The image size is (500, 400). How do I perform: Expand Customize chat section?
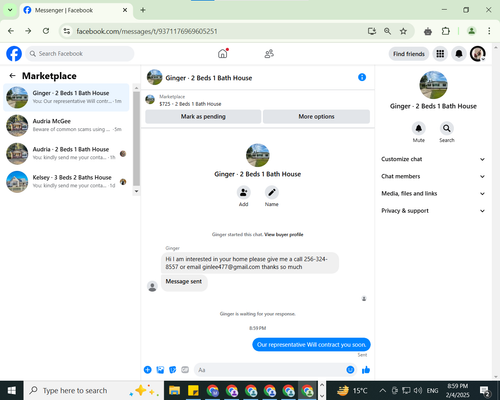click(x=433, y=159)
